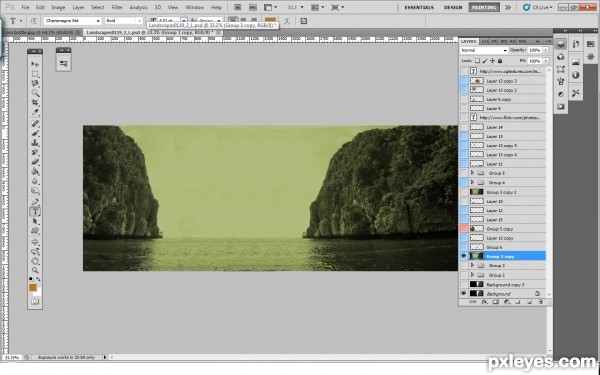Select the Blur tool

(35, 181)
